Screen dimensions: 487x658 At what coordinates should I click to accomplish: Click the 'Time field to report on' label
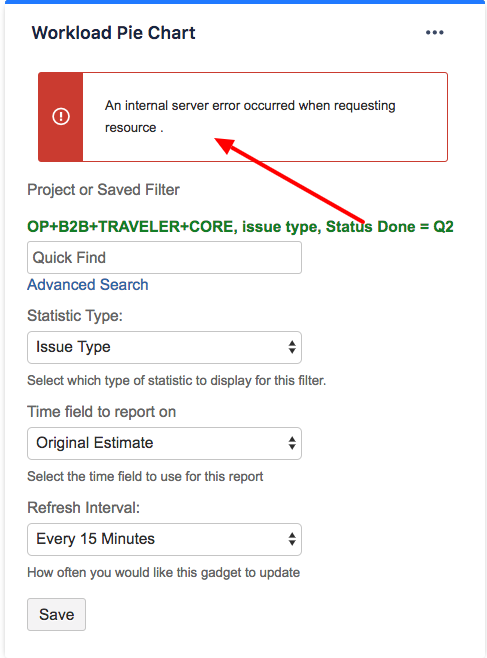[102, 412]
